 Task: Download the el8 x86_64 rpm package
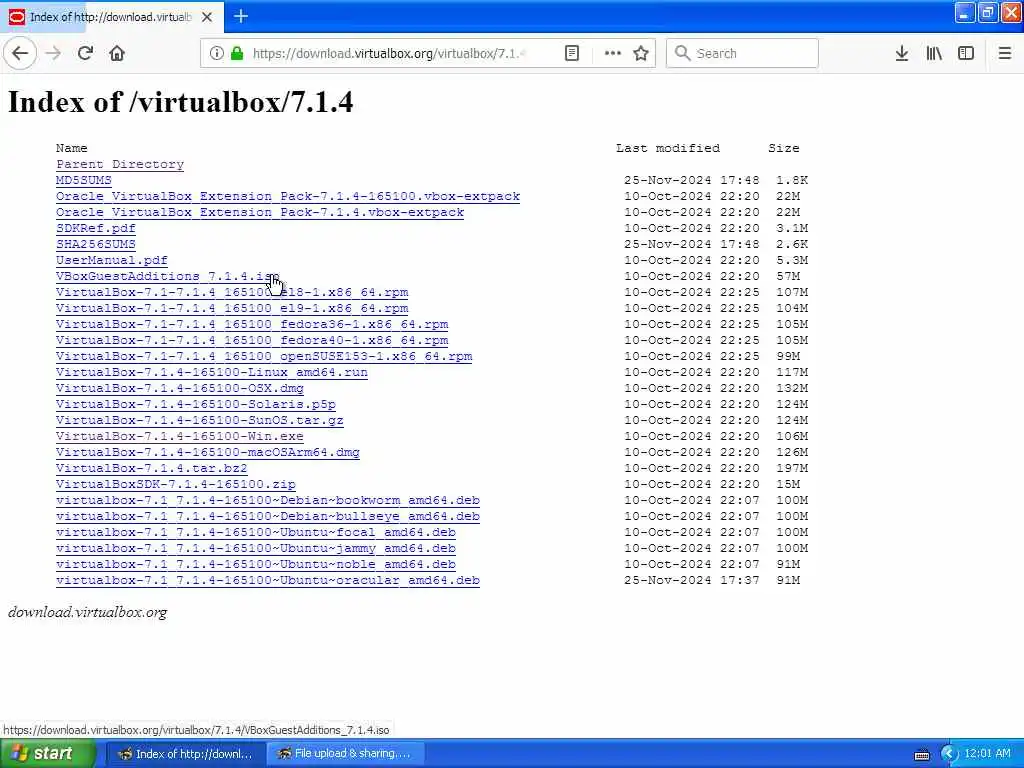tap(232, 293)
